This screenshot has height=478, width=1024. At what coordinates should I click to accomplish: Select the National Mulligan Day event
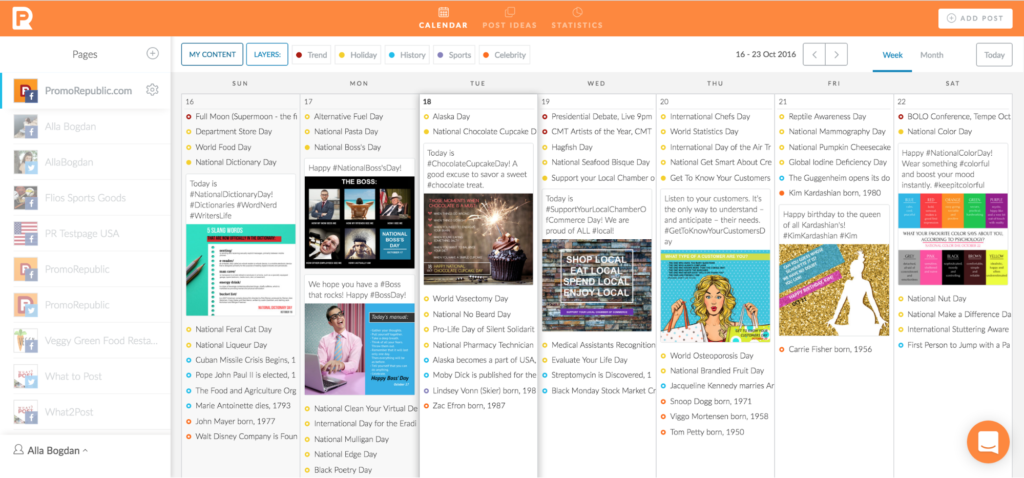[x=346, y=439]
